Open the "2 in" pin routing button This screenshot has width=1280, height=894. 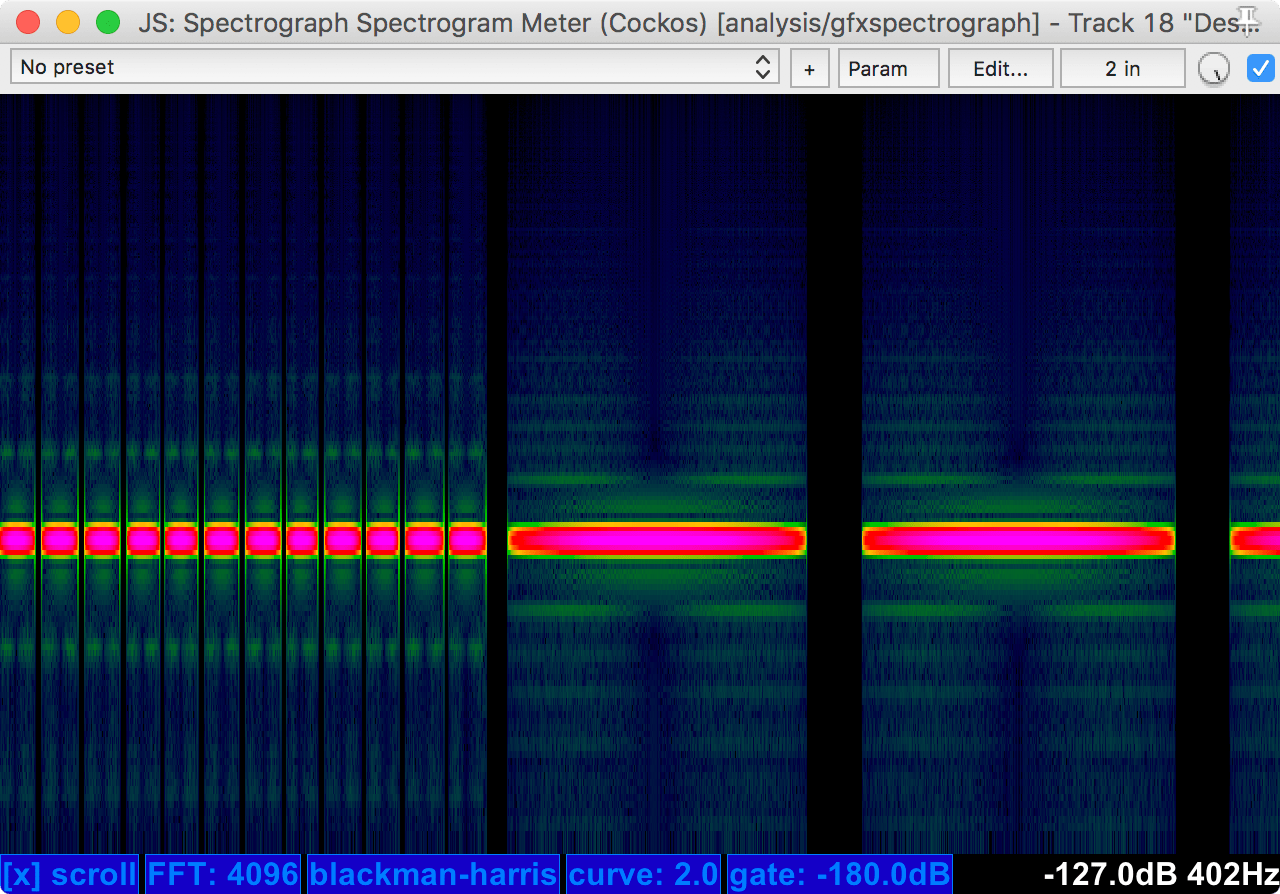(x=1122, y=69)
